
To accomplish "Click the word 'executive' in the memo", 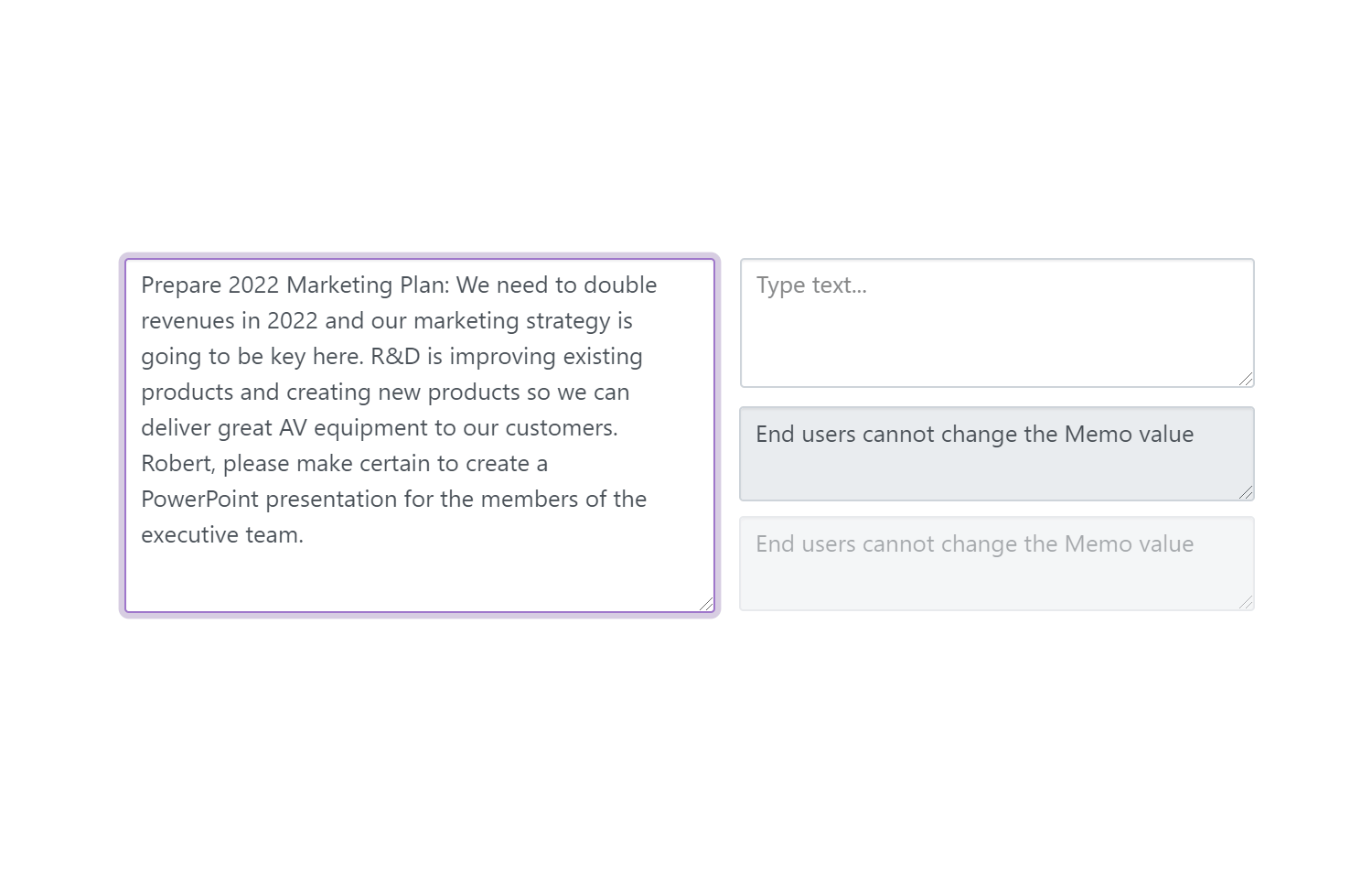I will (189, 535).
